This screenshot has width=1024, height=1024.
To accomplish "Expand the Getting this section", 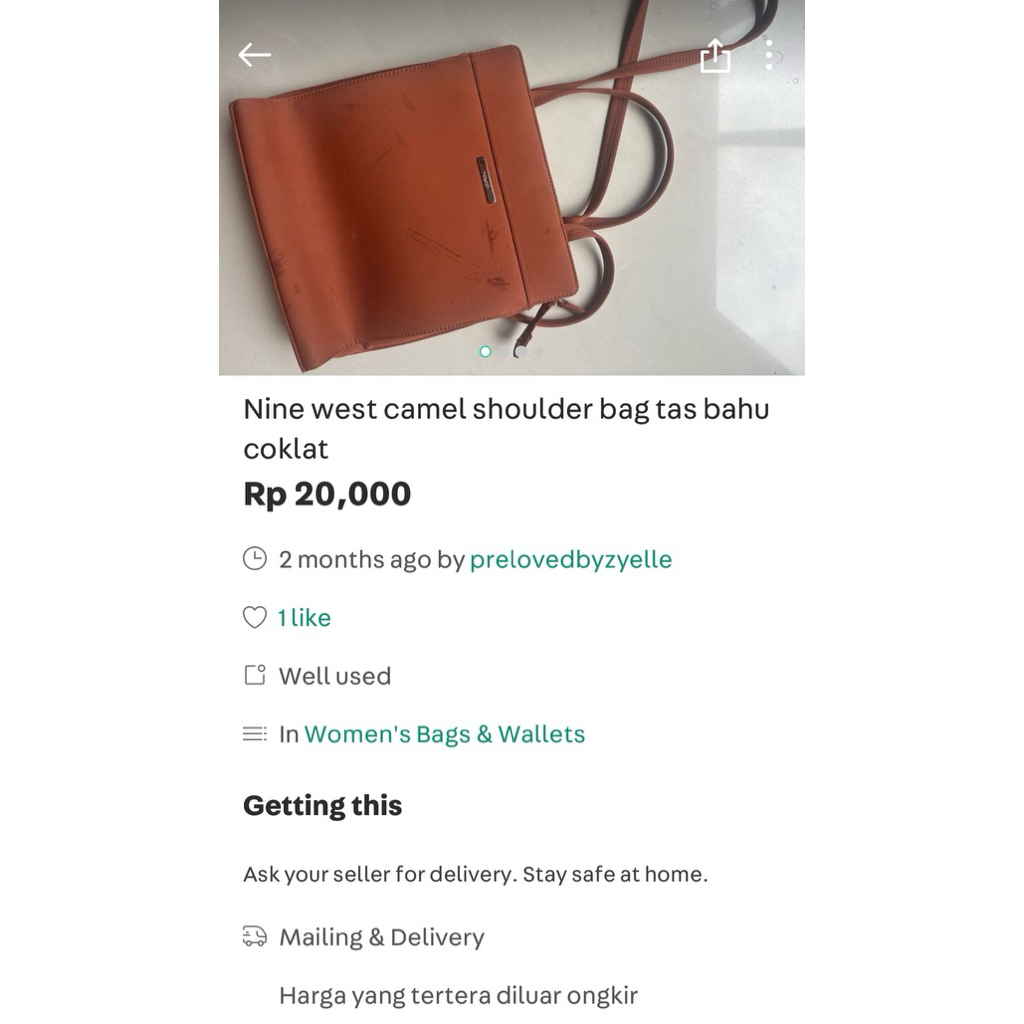I will click(x=322, y=805).
